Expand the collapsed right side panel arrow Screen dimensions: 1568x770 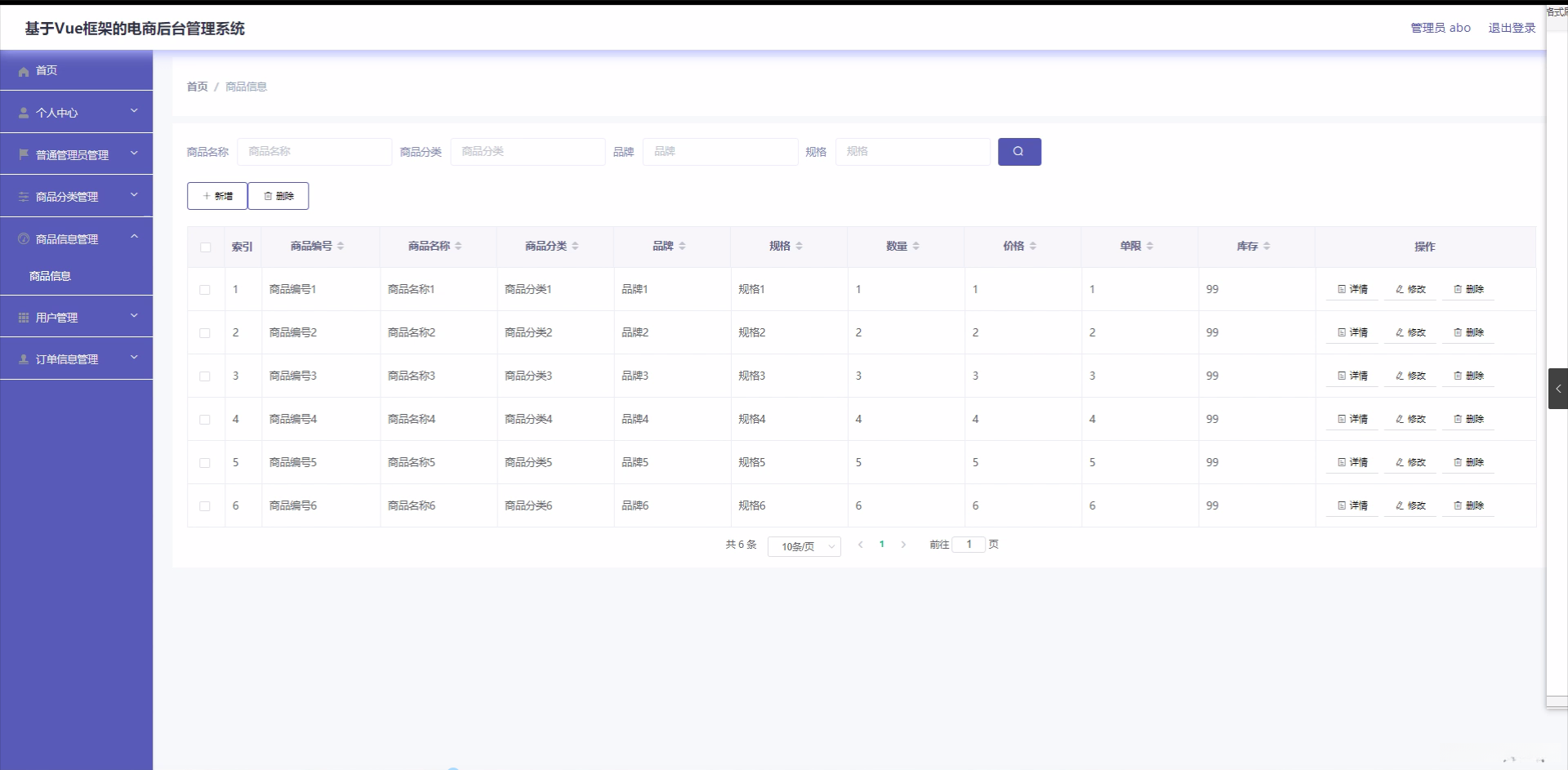click(x=1558, y=389)
